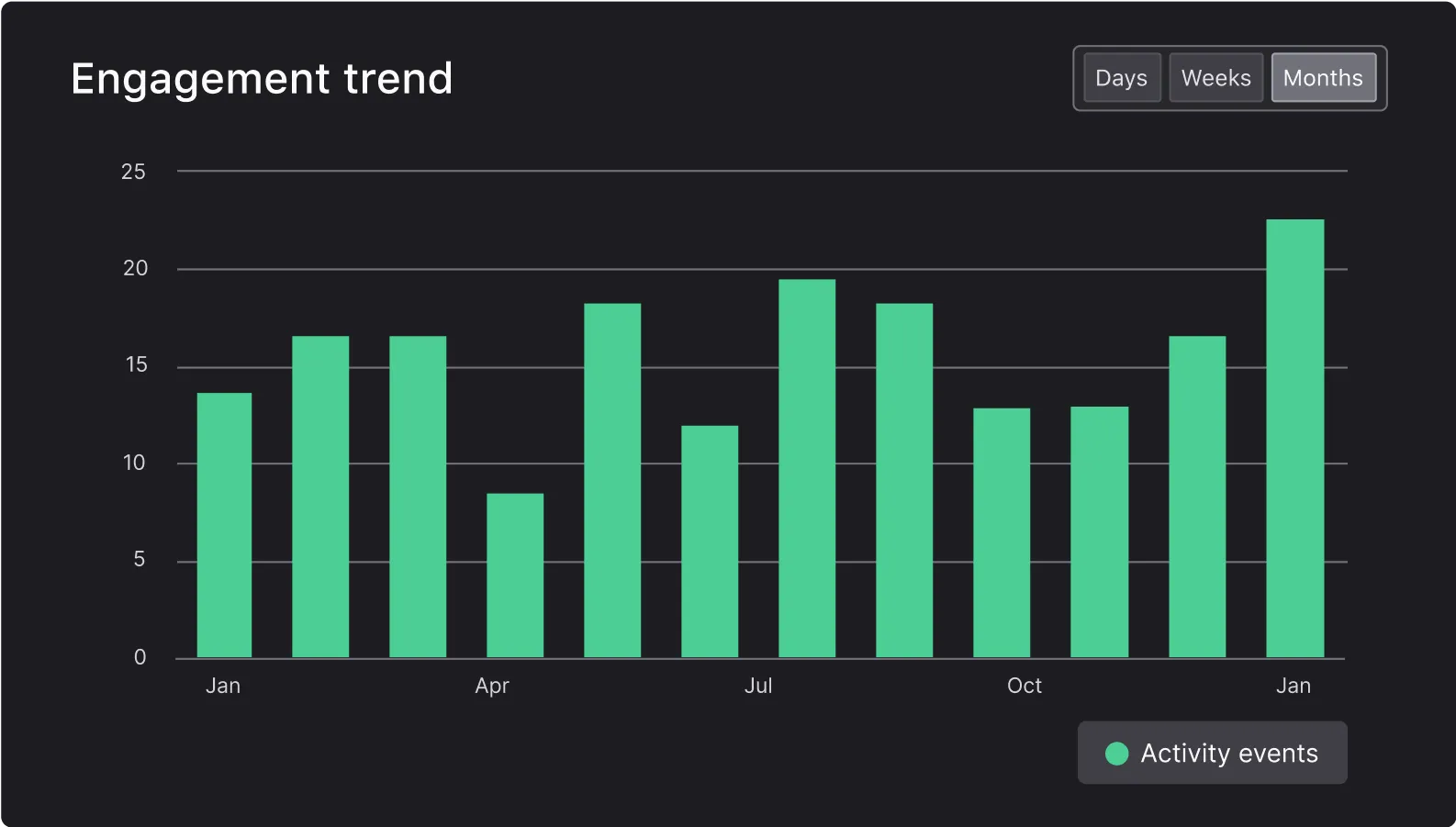Click the third bar from the left

418,497
